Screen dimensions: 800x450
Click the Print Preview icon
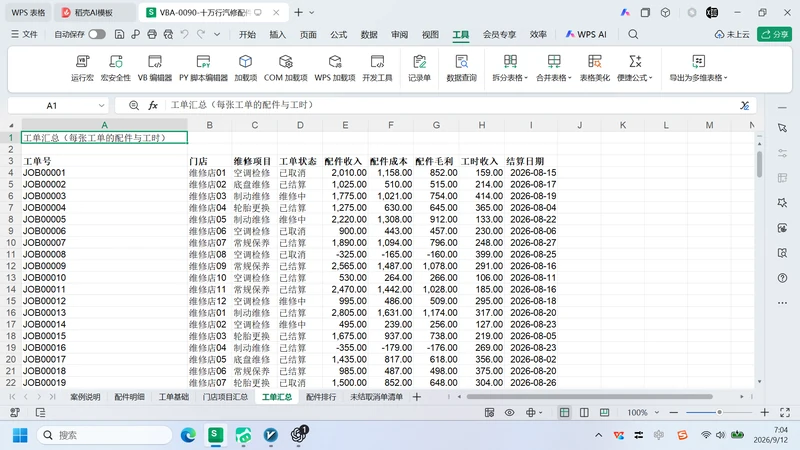168,34
